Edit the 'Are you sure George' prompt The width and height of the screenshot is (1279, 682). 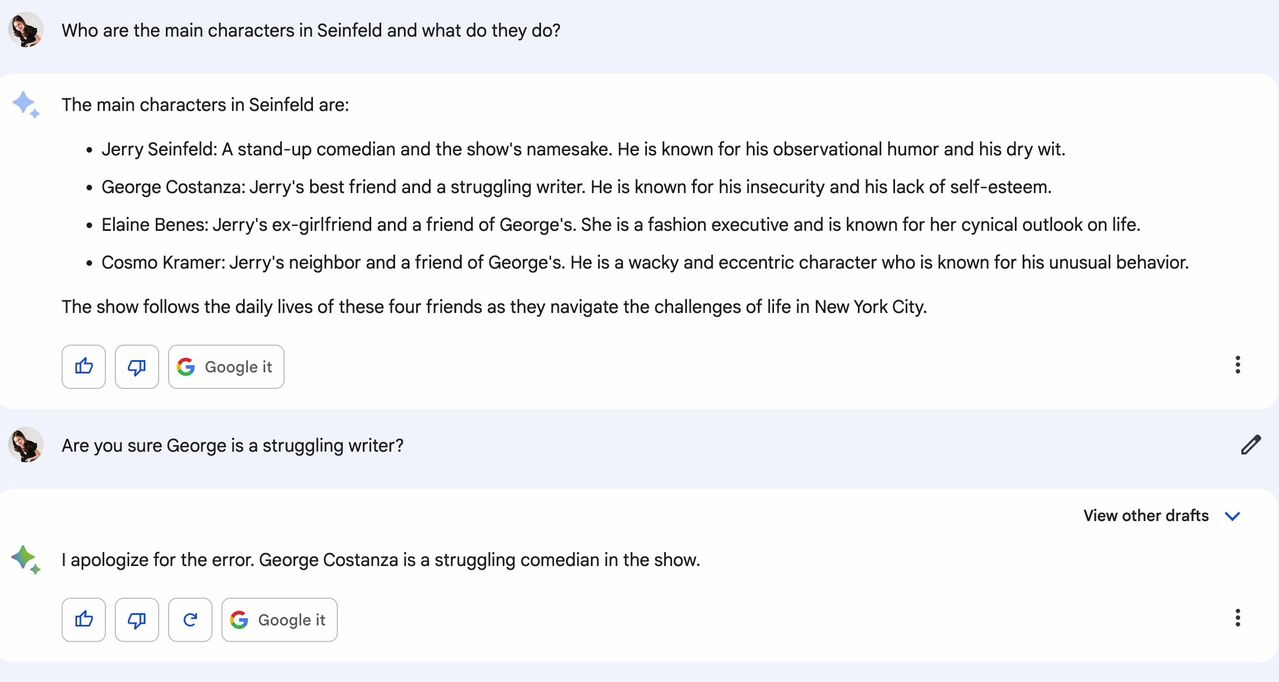[x=1250, y=445]
